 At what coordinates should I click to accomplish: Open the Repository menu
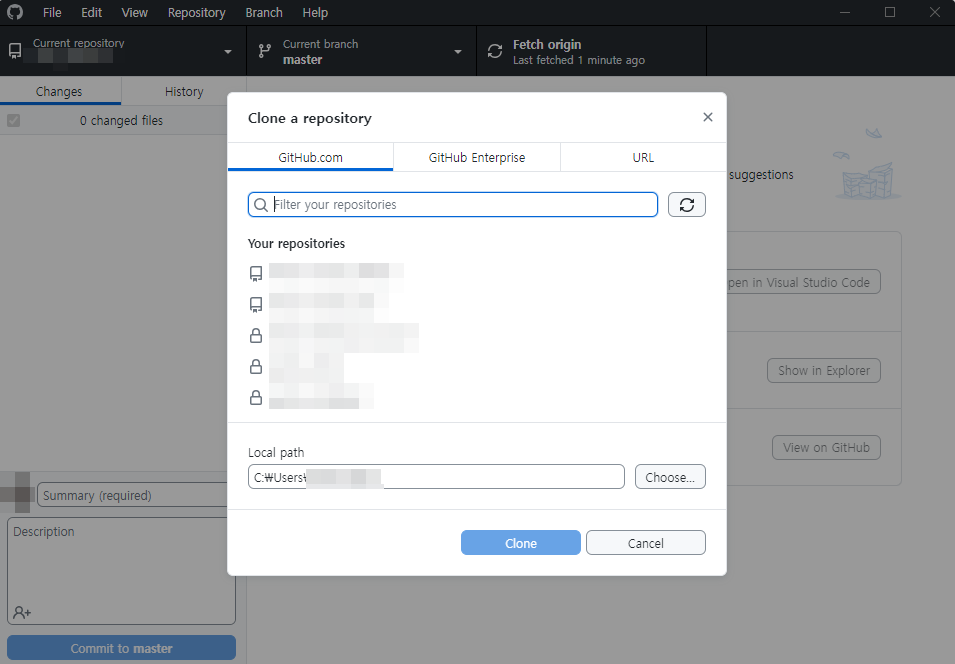coord(196,12)
